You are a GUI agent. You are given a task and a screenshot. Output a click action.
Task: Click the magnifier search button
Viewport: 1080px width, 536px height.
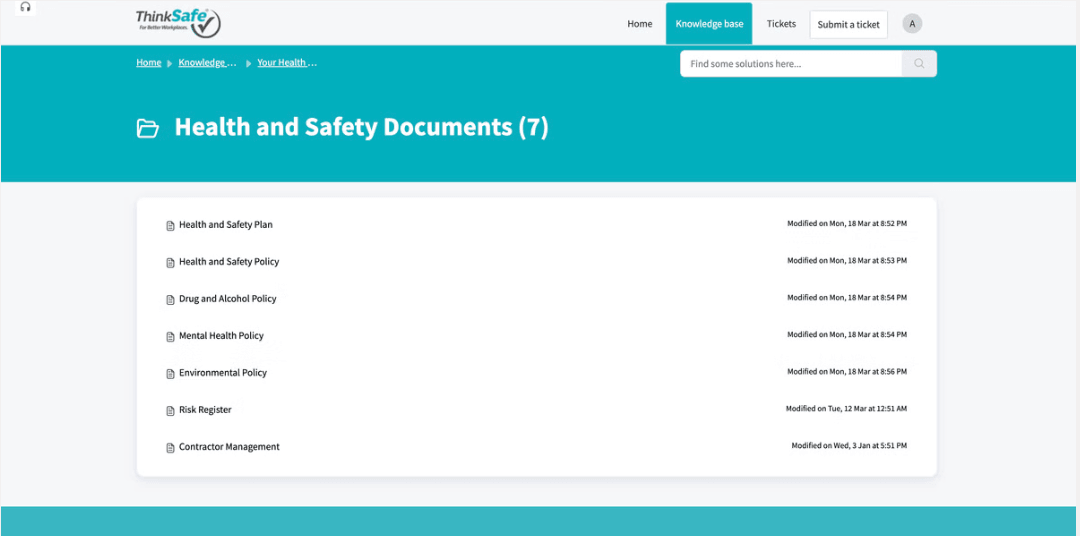pyautogui.click(x=919, y=64)
